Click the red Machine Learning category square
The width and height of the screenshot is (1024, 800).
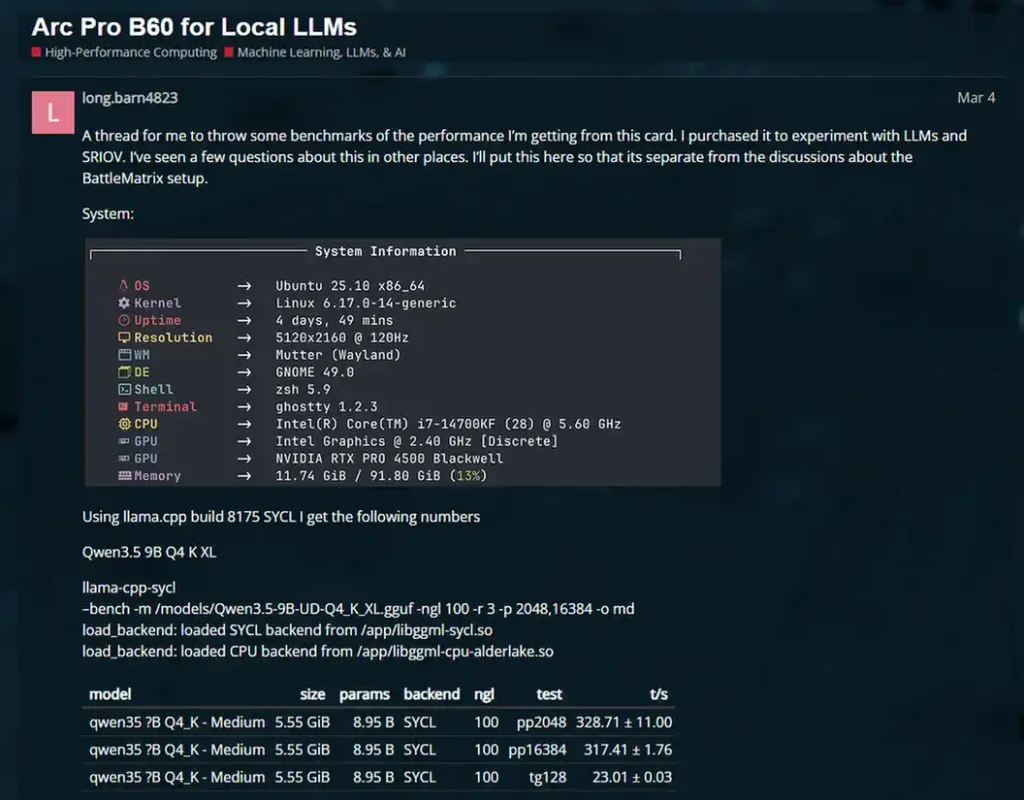[x=229, y=52]
